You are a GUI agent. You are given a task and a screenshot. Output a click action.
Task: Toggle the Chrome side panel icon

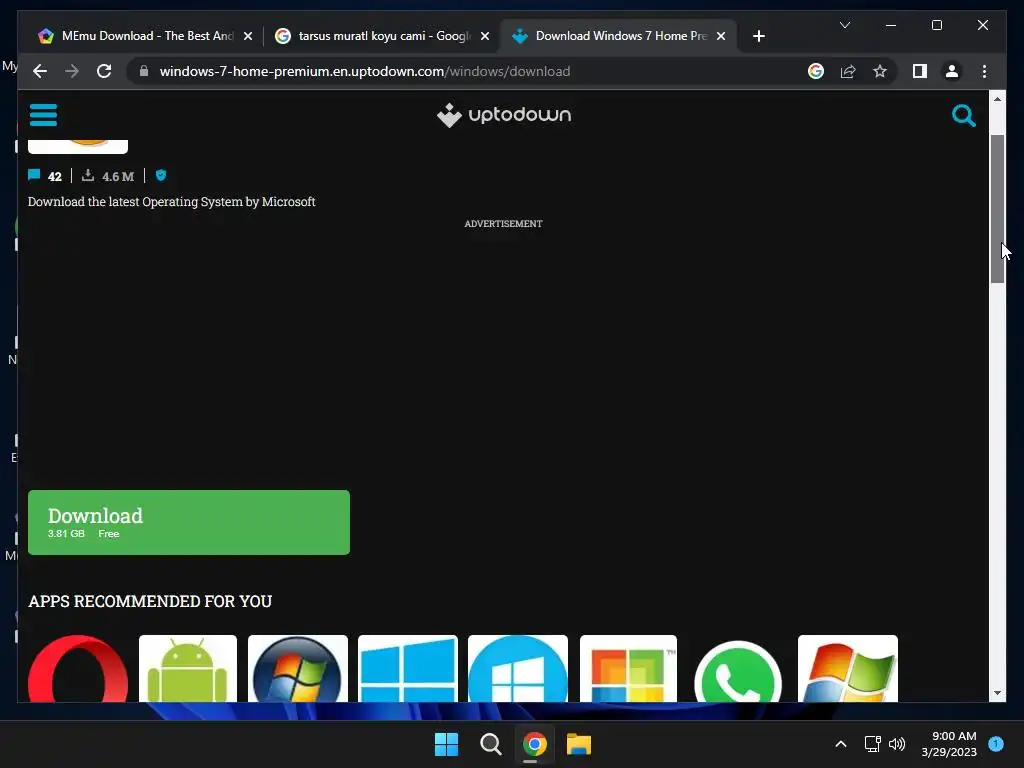point(920,71)
